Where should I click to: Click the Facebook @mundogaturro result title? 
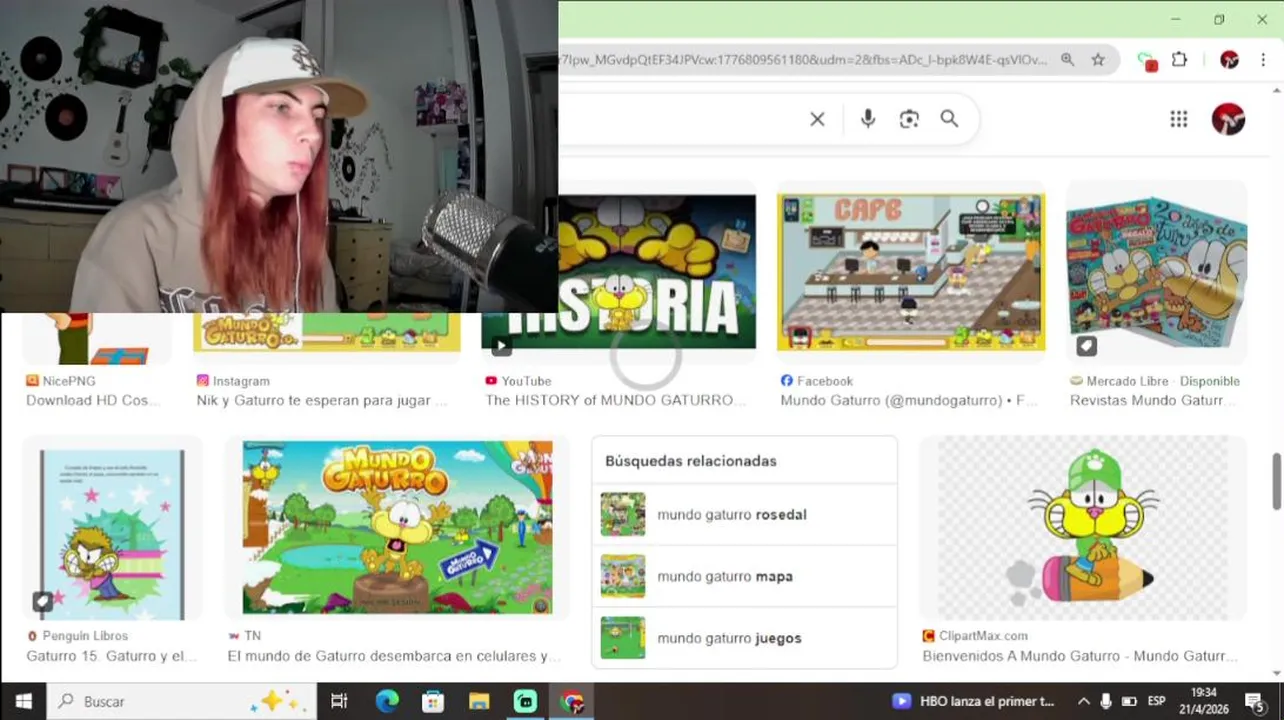point(909,400)
